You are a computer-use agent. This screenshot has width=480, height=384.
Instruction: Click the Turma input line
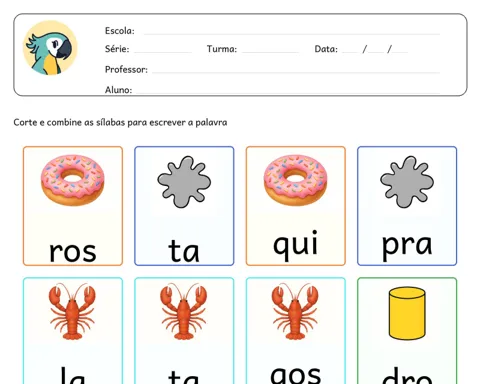click(270, 50)
